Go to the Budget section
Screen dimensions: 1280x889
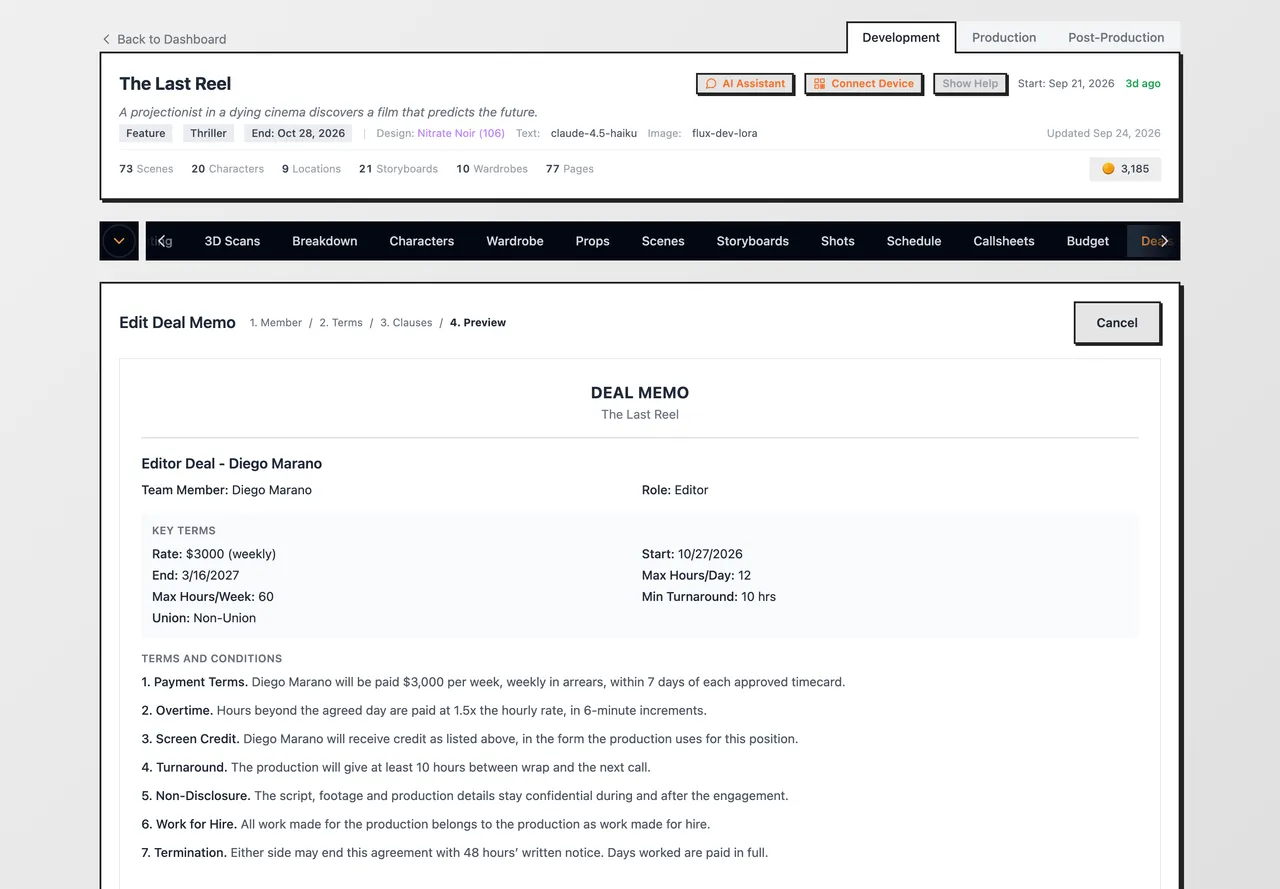tap(1088, 241)
